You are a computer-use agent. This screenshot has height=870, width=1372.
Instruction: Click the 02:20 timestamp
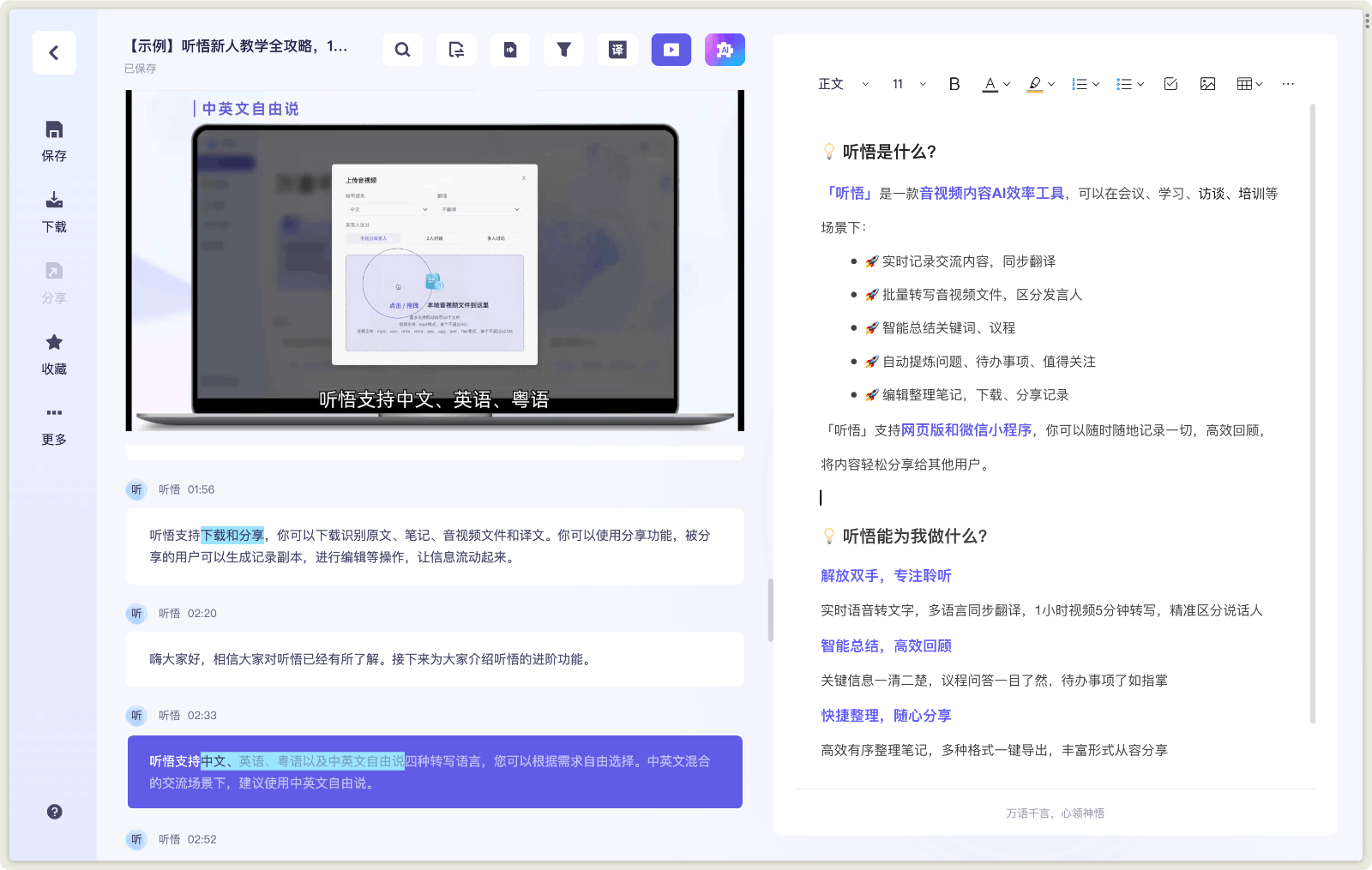click(202, 614)
